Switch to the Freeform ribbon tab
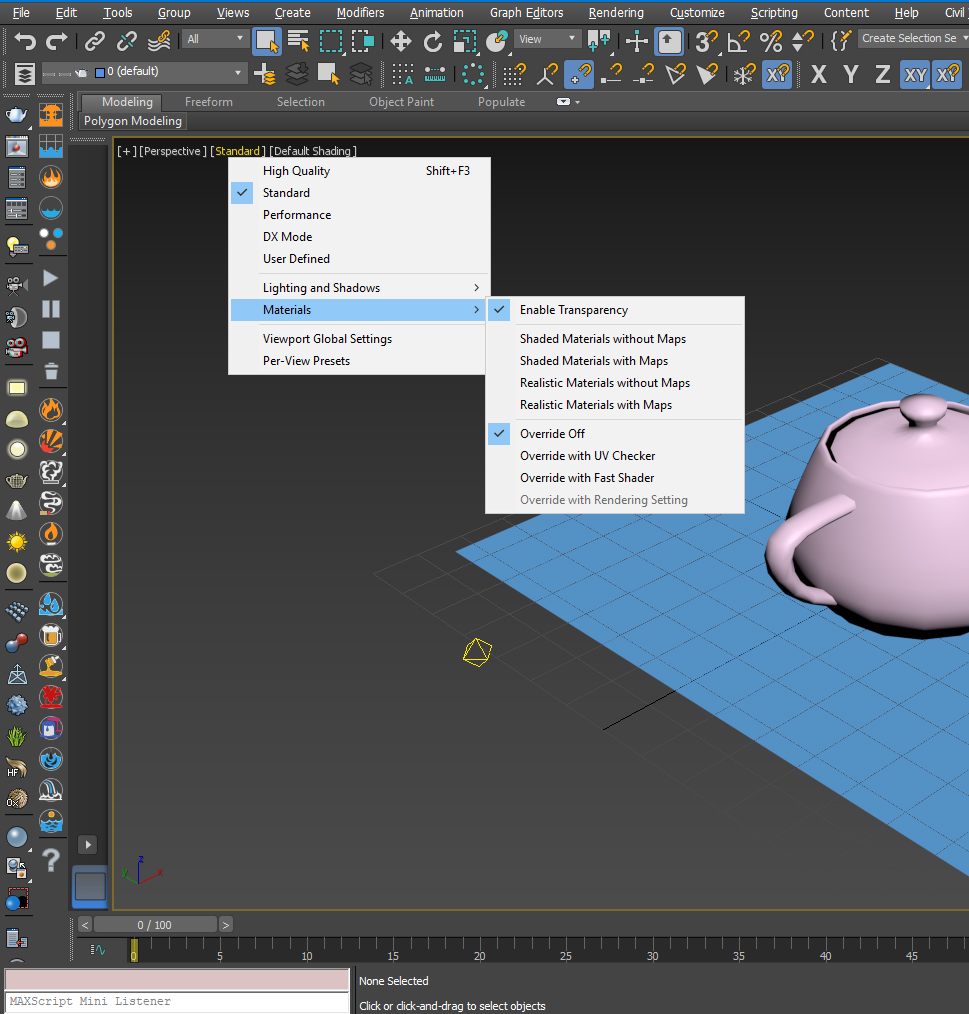Screen dimensions: 969x1014 click(x=207, y=101)
